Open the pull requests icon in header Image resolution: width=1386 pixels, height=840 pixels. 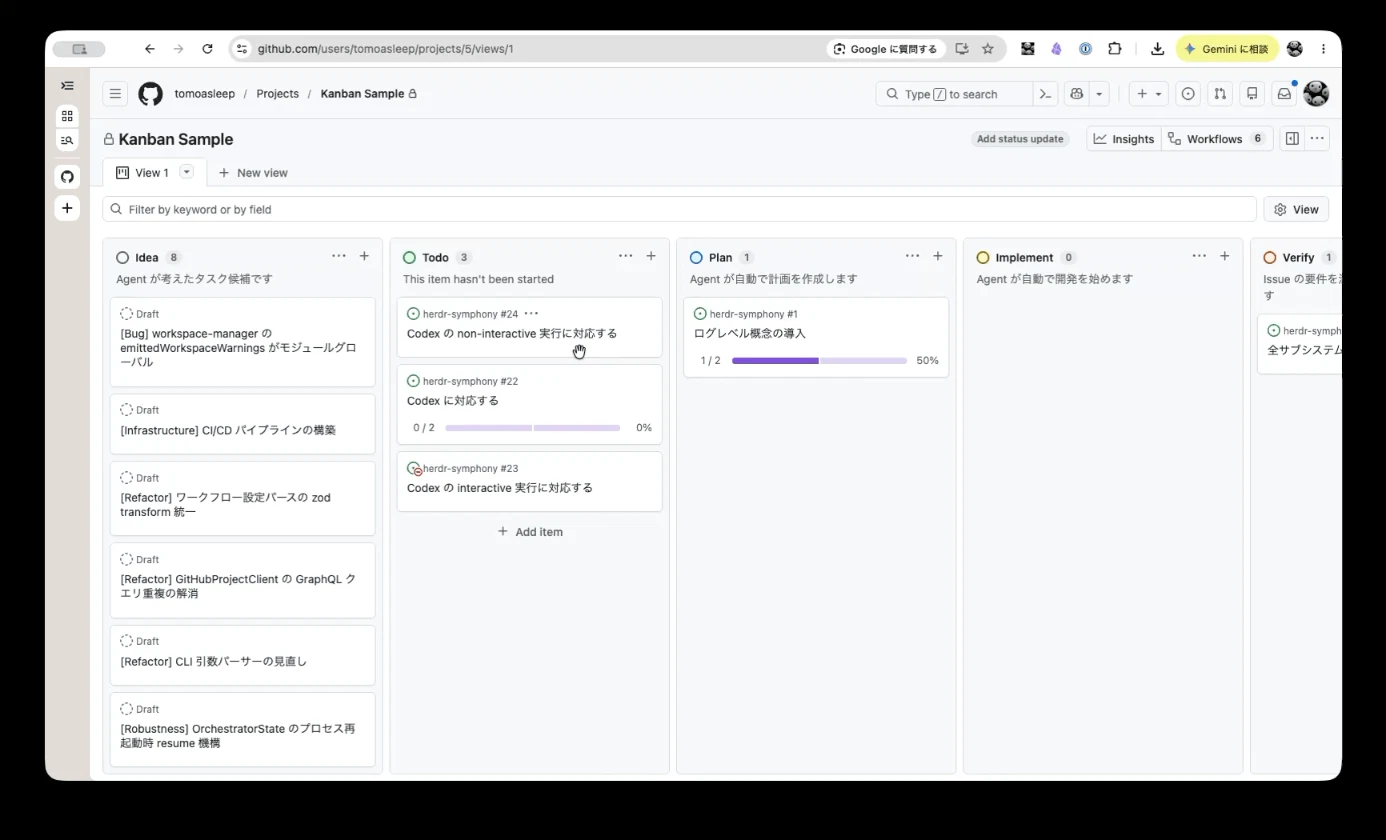click(1220, 94)
